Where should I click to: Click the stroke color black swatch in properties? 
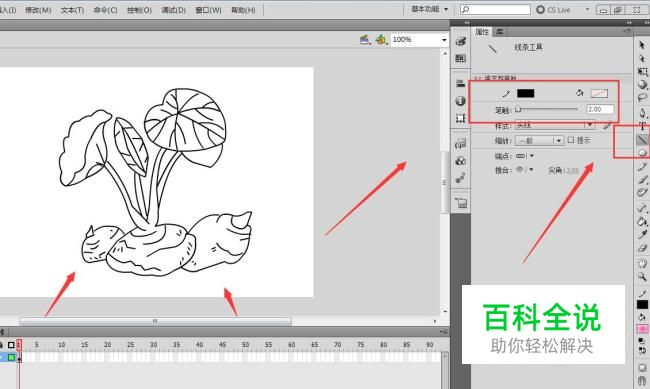point(525,93)
